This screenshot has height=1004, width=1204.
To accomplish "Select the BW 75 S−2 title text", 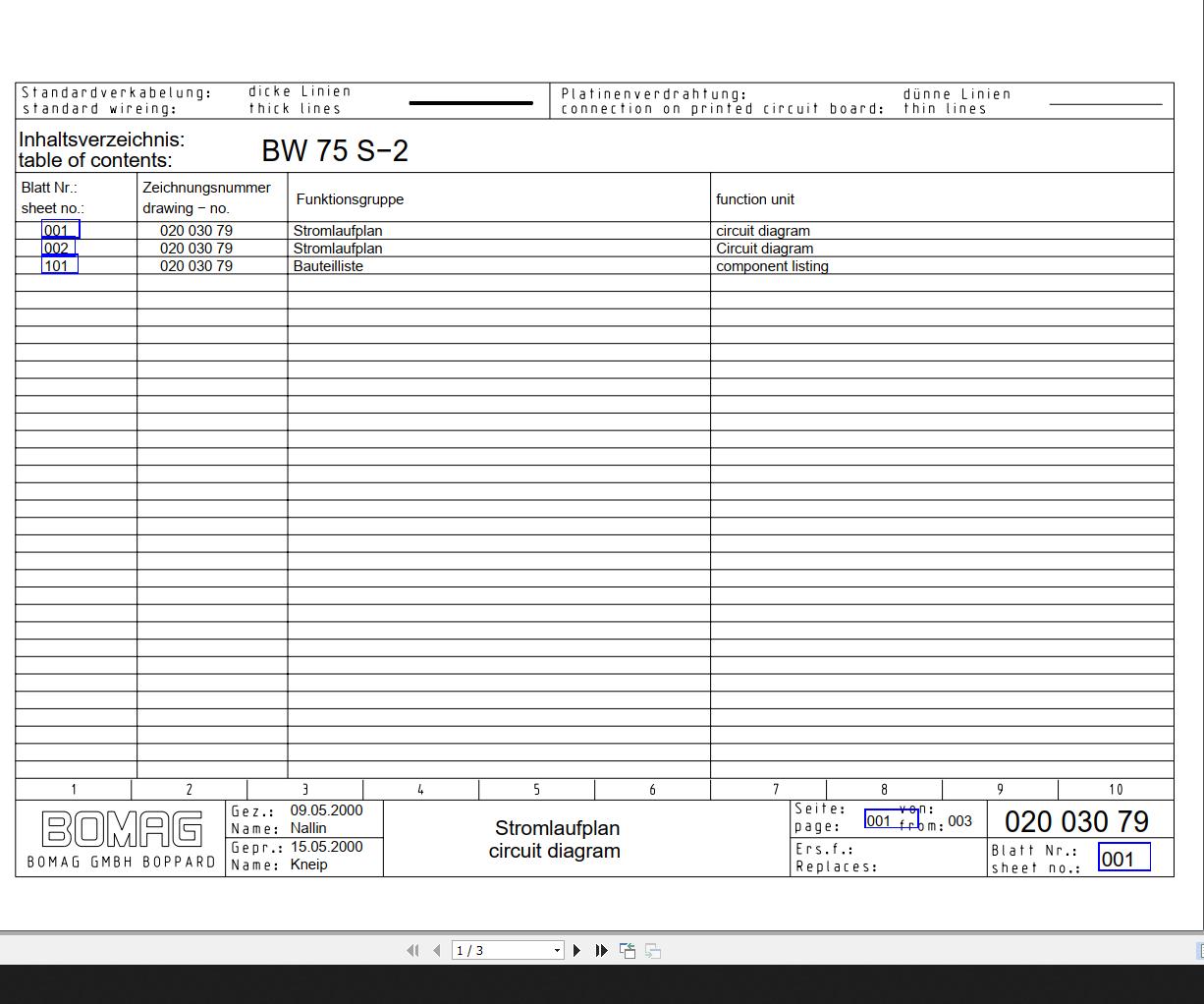I will [x=335, y=150].
